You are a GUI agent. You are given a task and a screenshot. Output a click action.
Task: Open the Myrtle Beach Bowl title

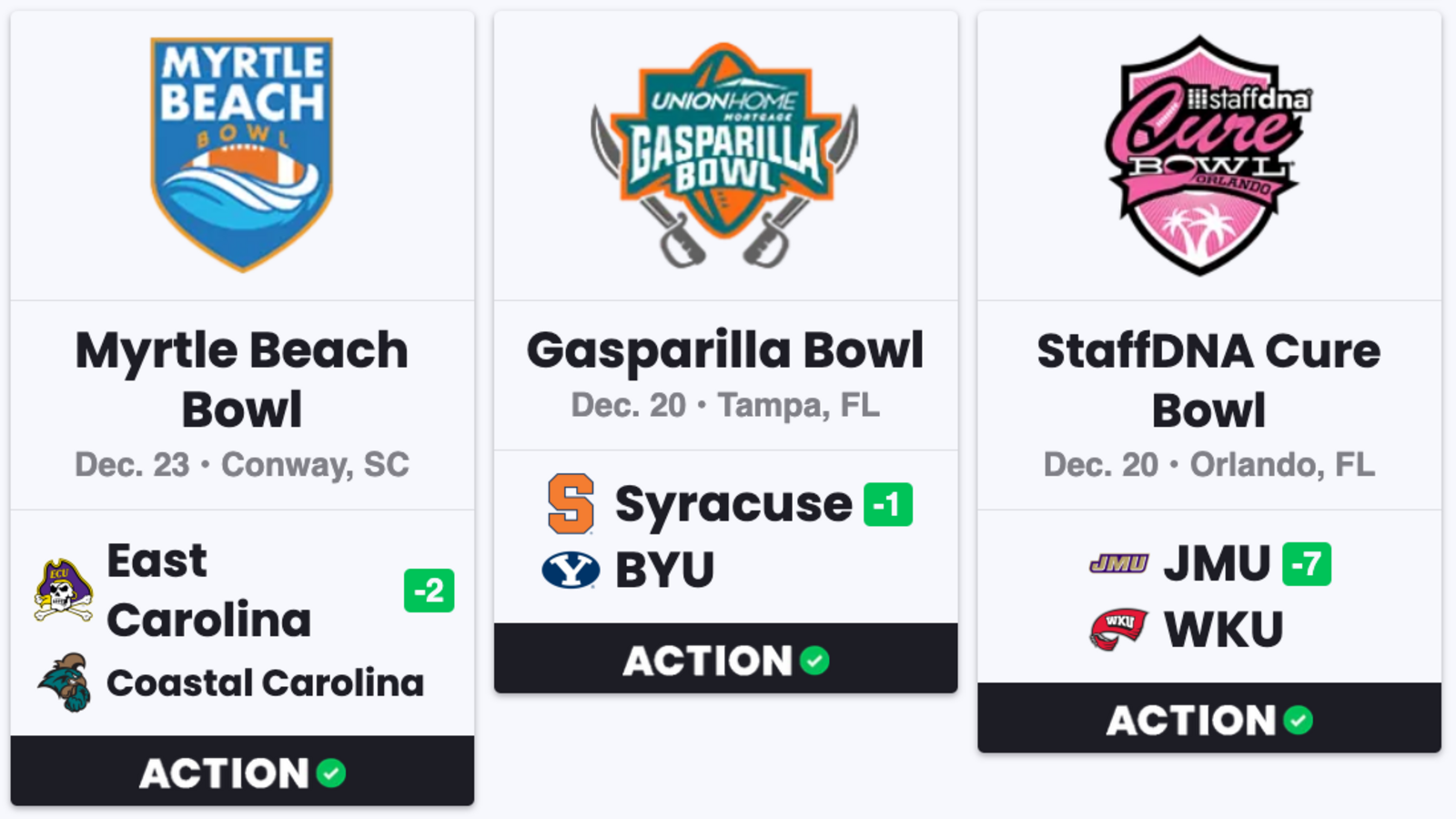pyautogui.click(x=242, y=379)
